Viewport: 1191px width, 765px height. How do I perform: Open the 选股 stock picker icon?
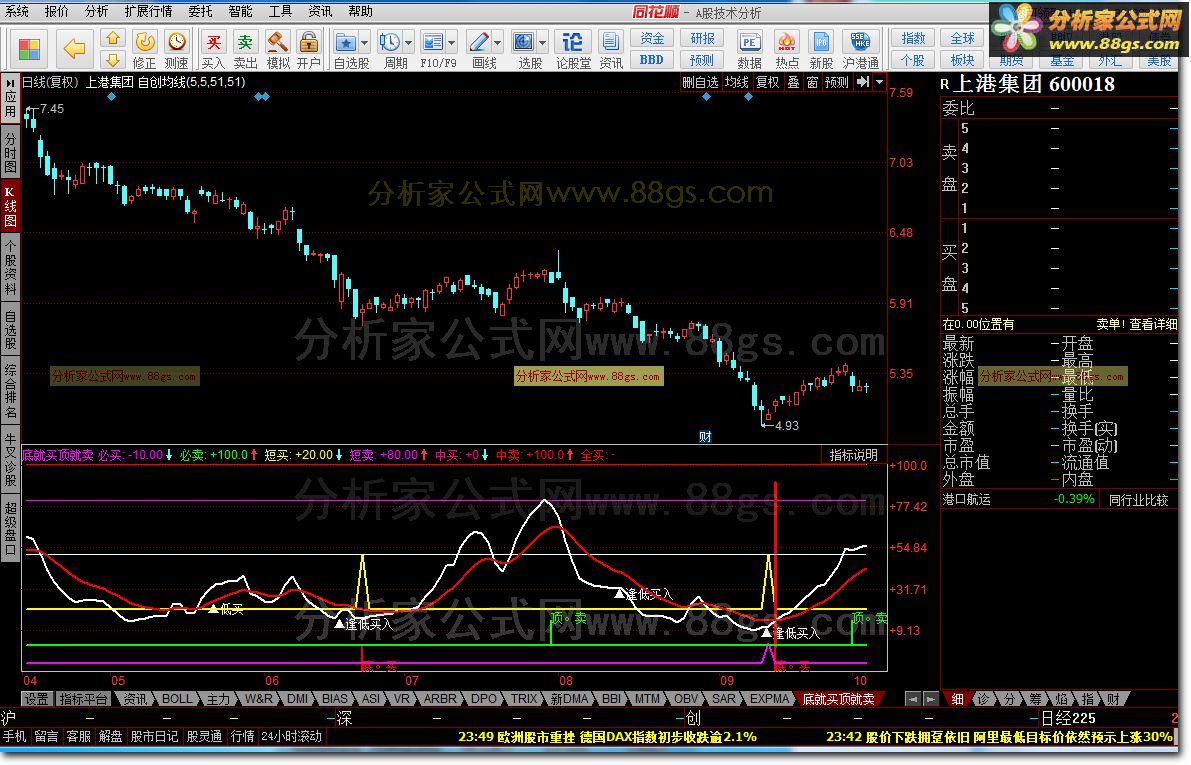click(524, 49)
